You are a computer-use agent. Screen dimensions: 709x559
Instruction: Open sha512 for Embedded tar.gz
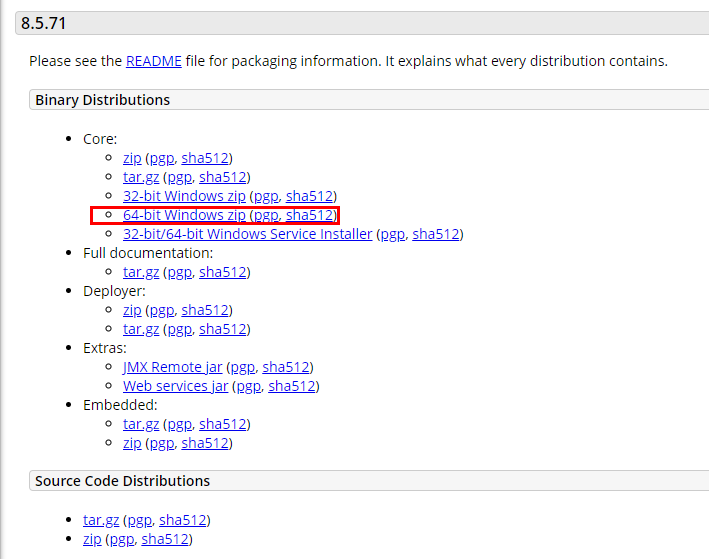(223, 424)
